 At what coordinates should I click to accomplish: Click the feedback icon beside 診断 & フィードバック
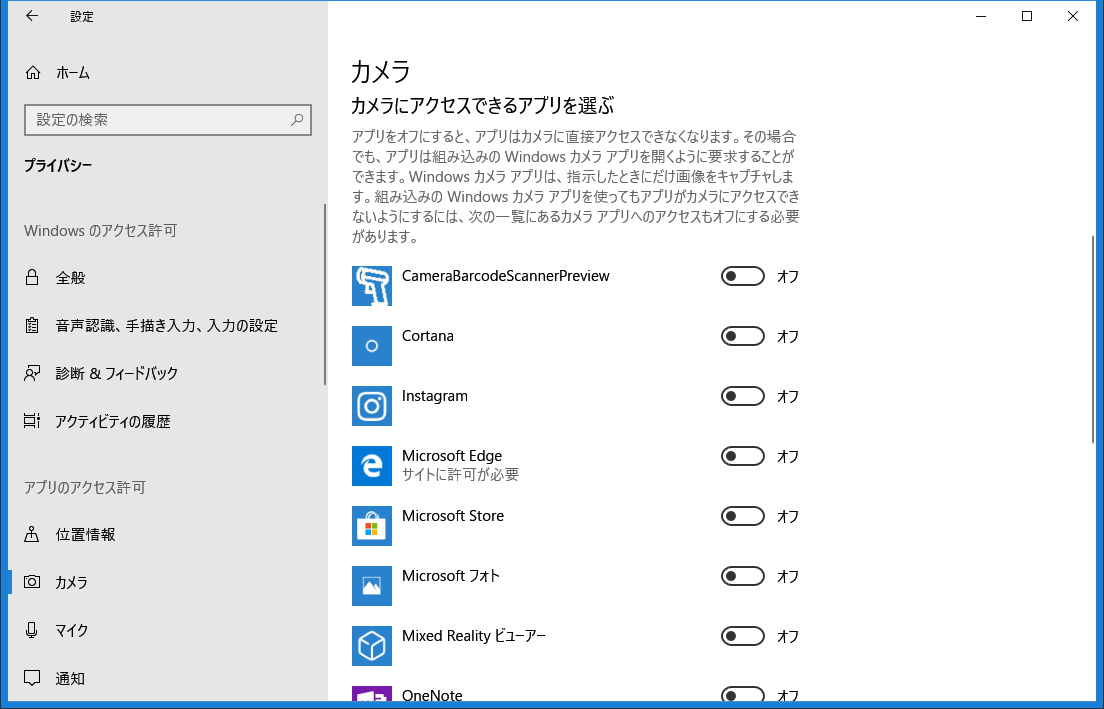click(32, 373)
